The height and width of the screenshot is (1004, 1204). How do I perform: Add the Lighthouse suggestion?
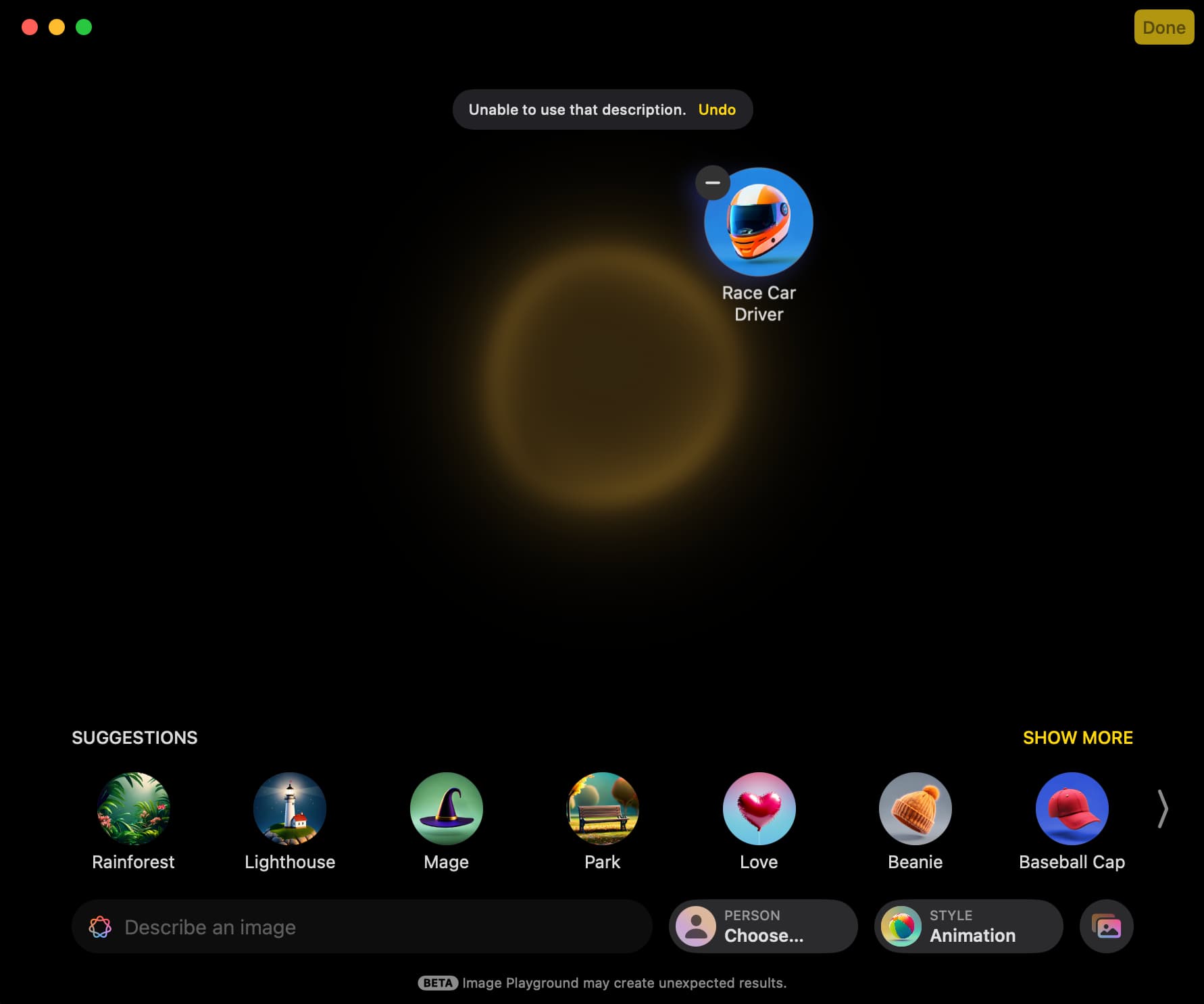click(x=290, y=809)
